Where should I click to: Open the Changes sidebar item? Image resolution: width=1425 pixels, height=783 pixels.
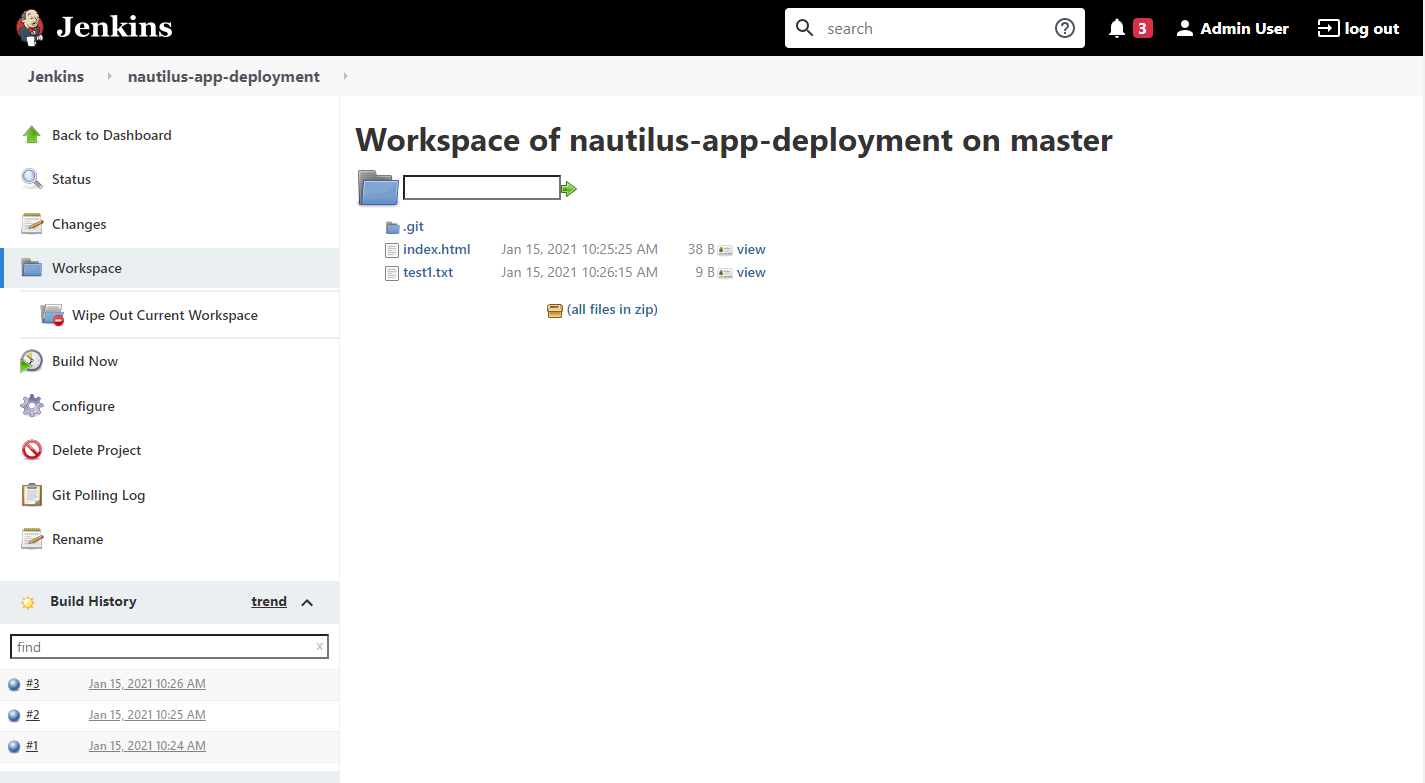79,224
